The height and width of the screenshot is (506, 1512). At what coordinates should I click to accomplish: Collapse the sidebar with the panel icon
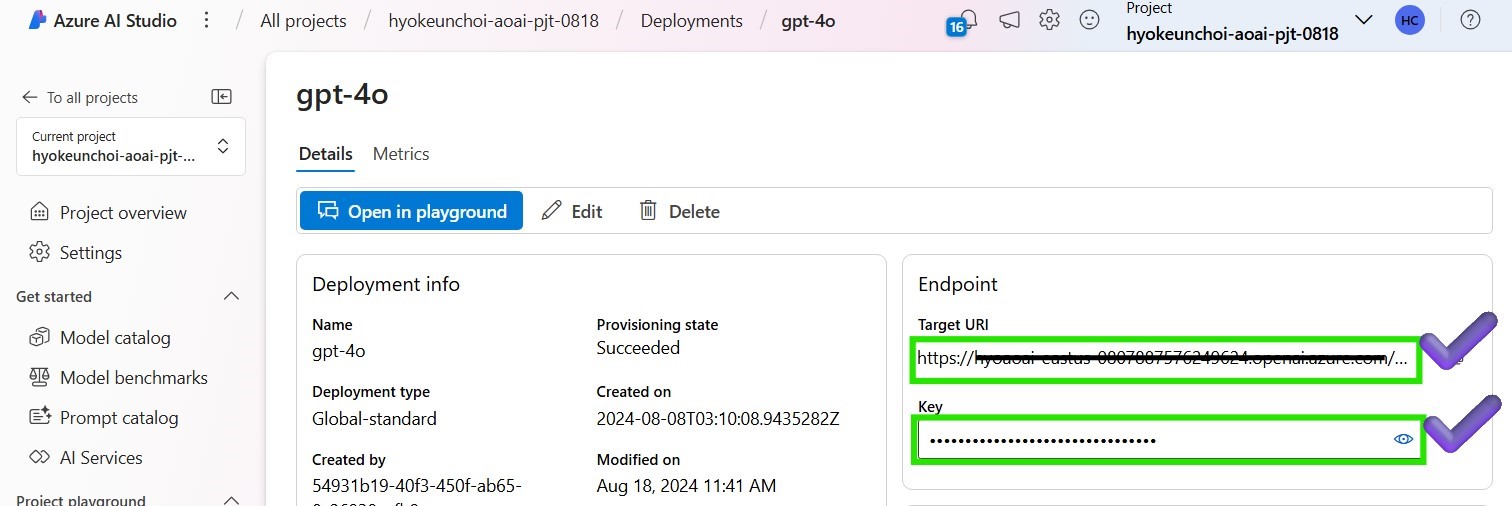[x=222, y=97]
